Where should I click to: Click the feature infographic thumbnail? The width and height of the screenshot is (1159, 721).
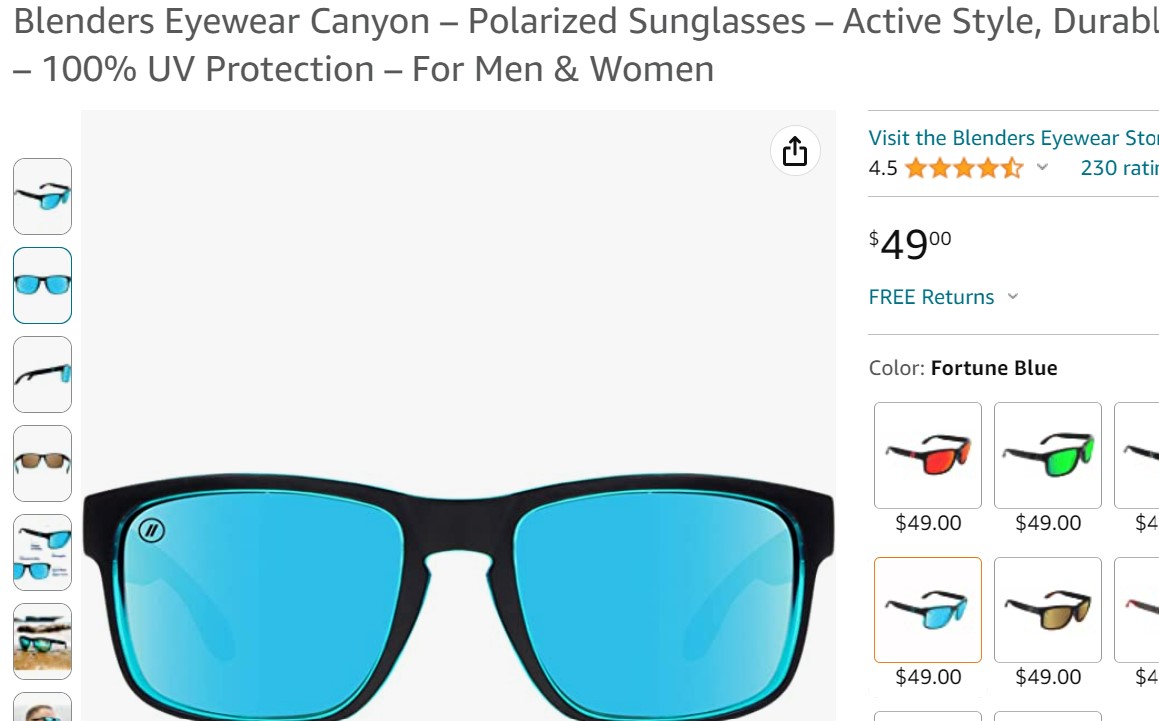pyautogui.click(x=42, y=552)
